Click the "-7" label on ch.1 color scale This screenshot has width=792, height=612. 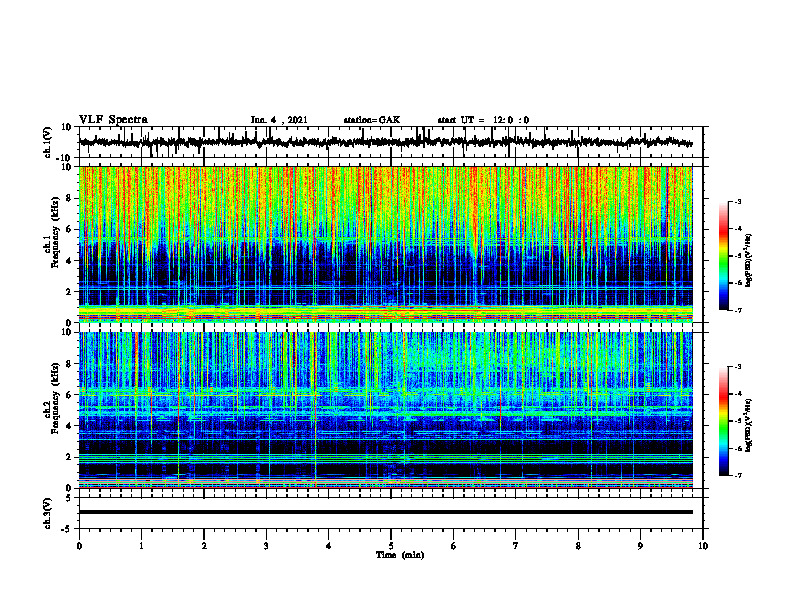[738, 310]
